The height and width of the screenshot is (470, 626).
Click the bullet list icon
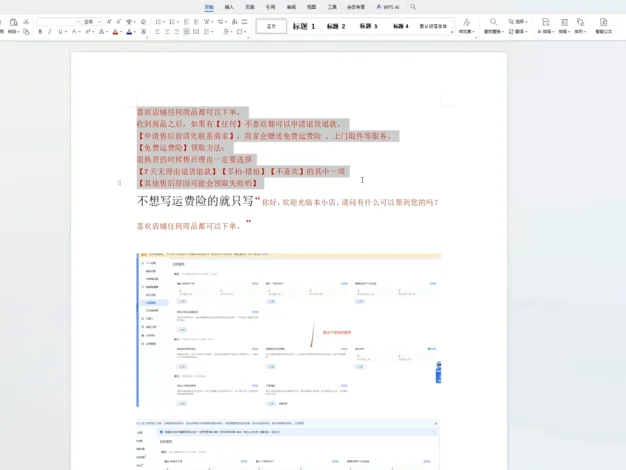tap(158, 22)
